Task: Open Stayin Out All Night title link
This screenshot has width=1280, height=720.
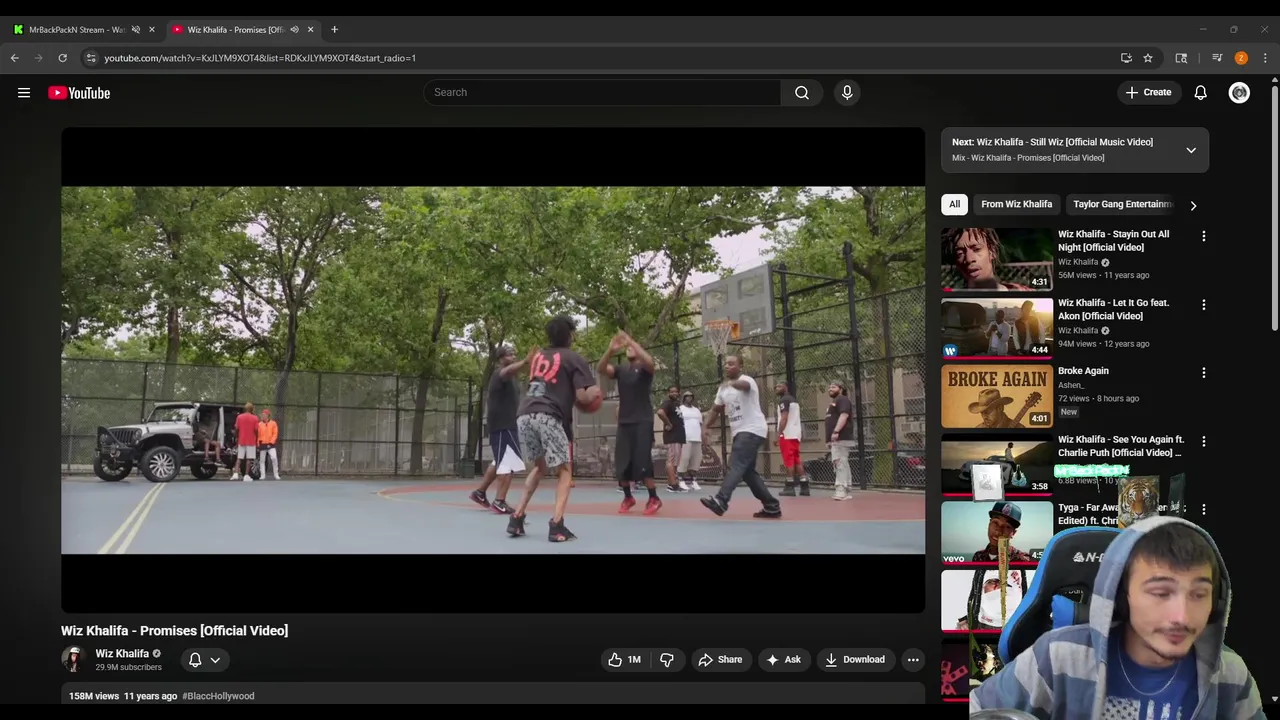Action: 1113,241
